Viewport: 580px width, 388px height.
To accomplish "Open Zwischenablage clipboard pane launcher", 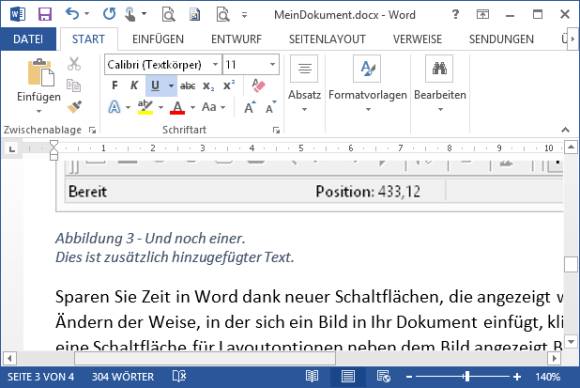I will click(92, 130).
